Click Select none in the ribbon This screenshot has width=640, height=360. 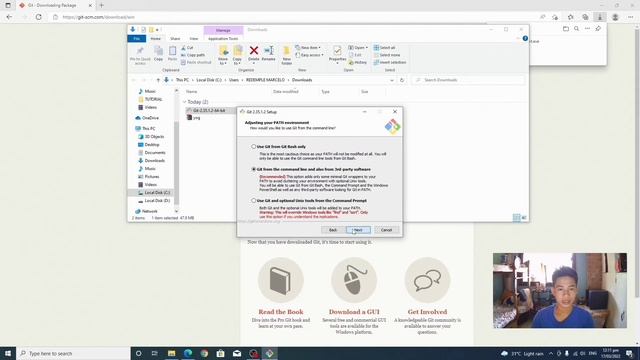(387, 55)
